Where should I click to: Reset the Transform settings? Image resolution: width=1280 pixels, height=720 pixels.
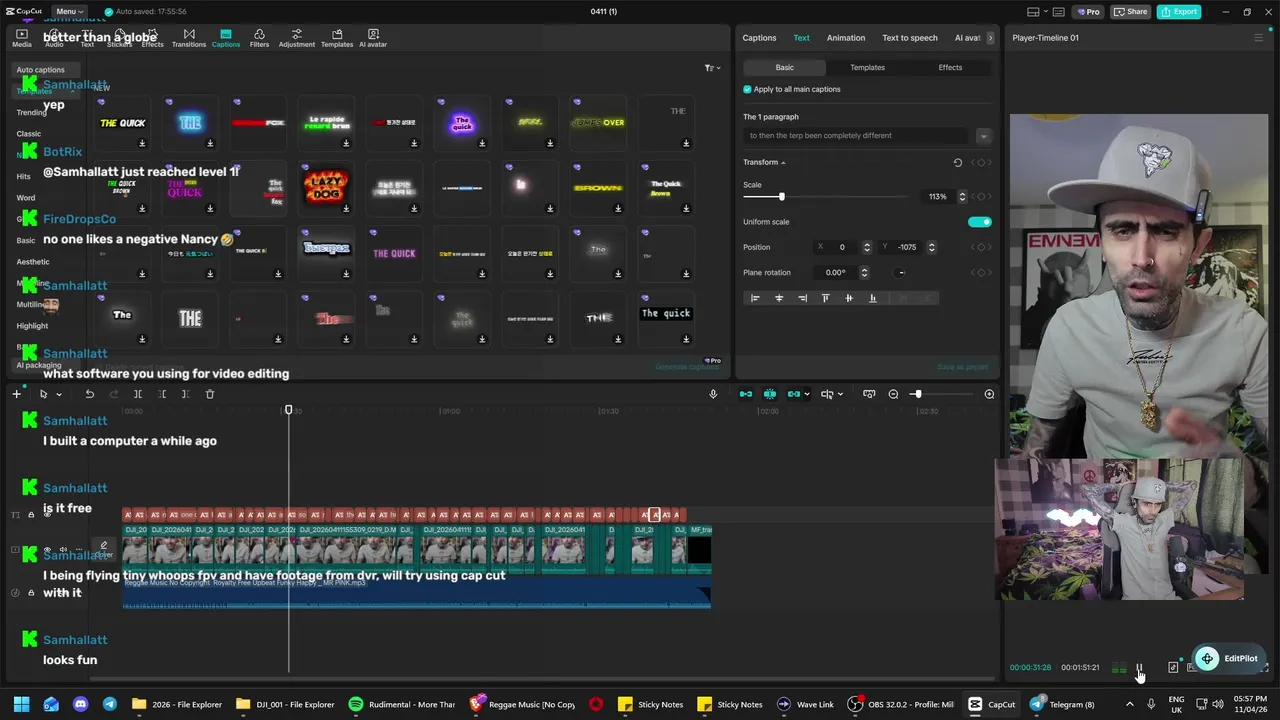(x=957, y=162)
